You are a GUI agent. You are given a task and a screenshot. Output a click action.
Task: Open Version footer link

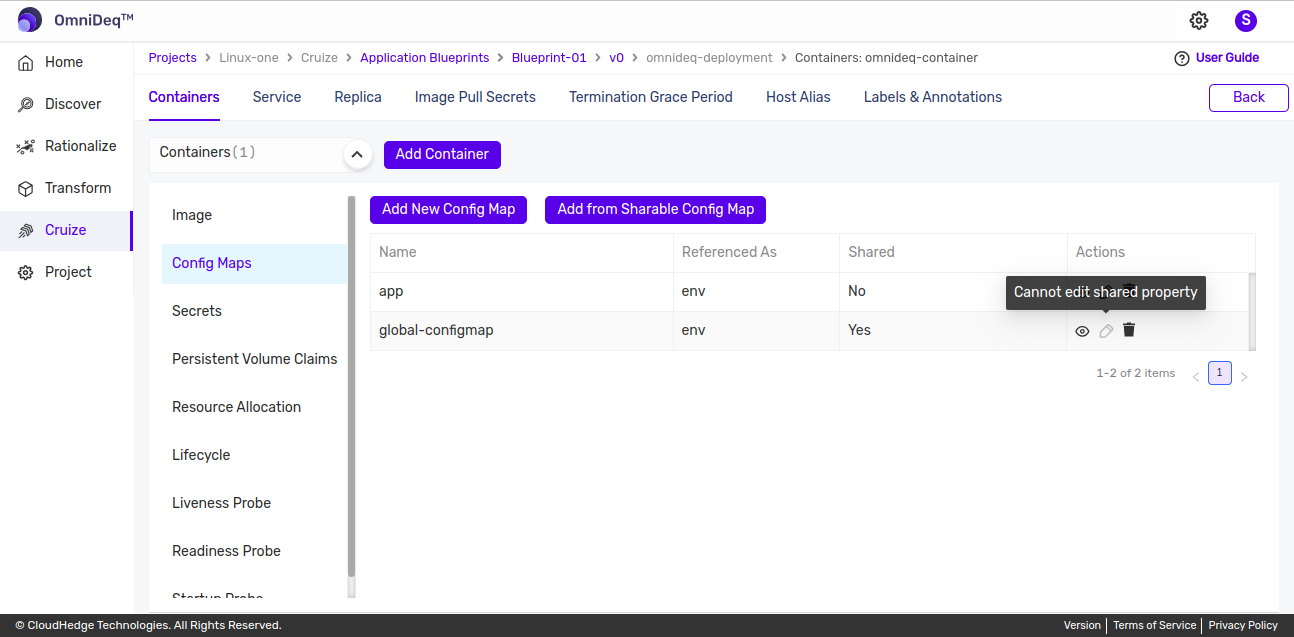pyautogui.click(x=1082, y=625)
